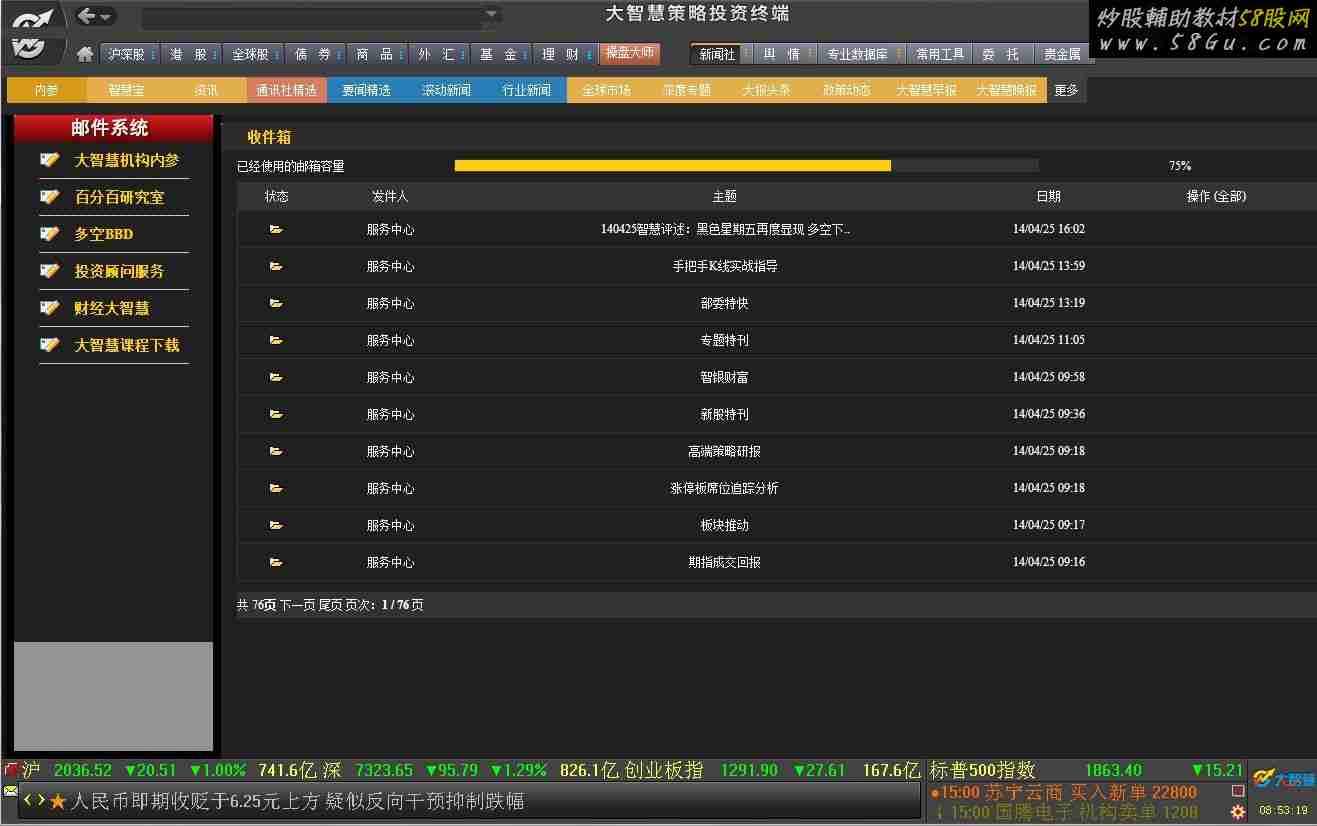Click the mail icon beside 百分百研究室
This screenshot has height=826, width=1317.
point(49,197)
